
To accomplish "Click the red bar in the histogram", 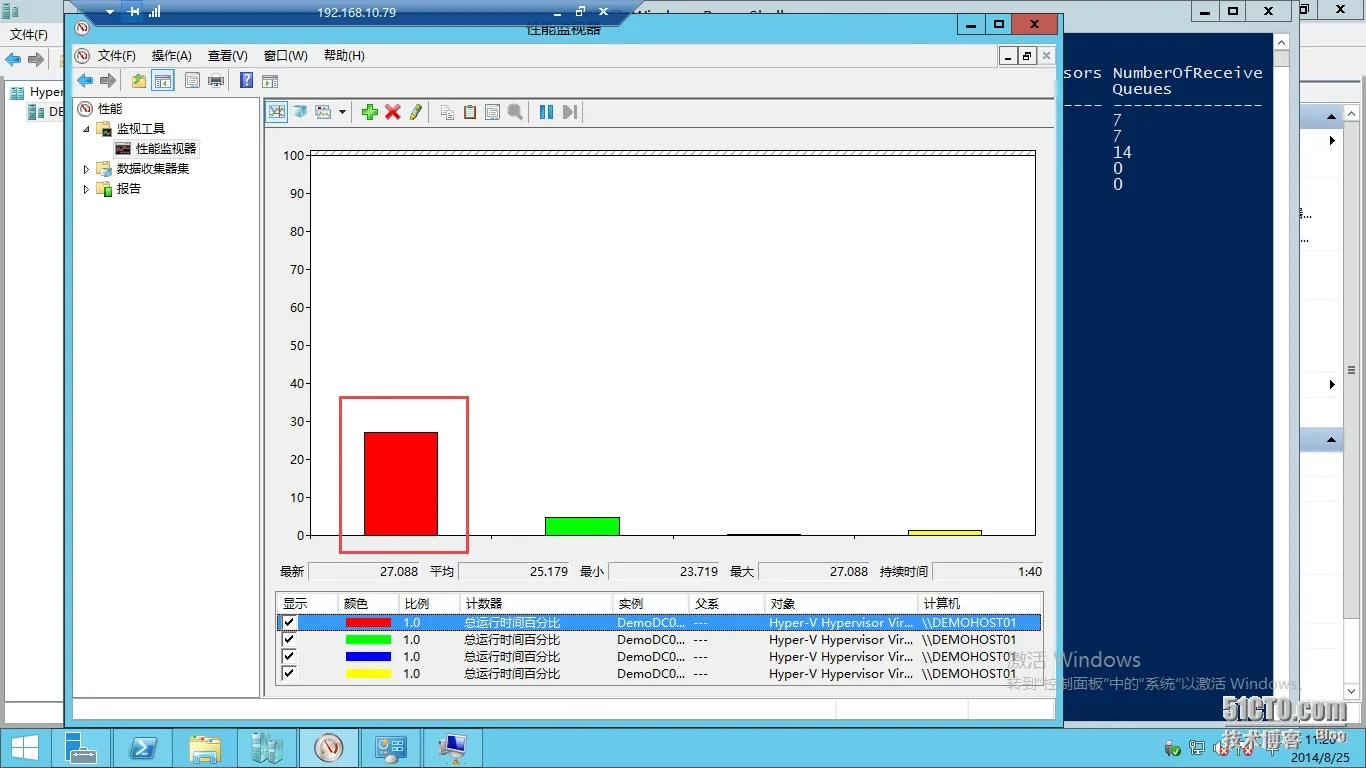I will 400,484.
